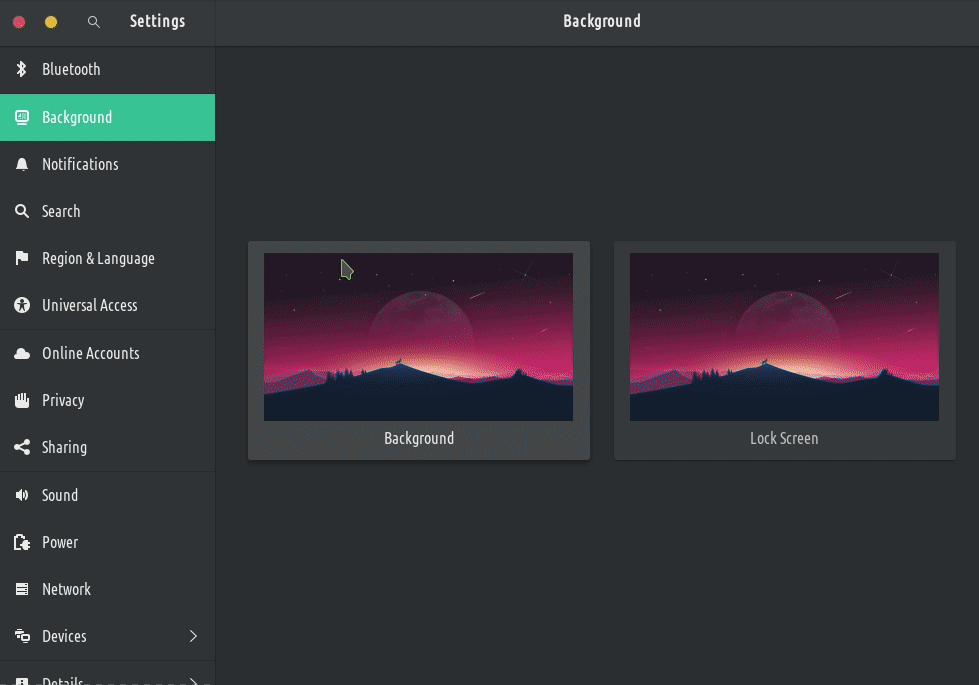The width and height of the screenshot is (979, 685).
Task: Close the Settings window with red button
Action: 19,22
